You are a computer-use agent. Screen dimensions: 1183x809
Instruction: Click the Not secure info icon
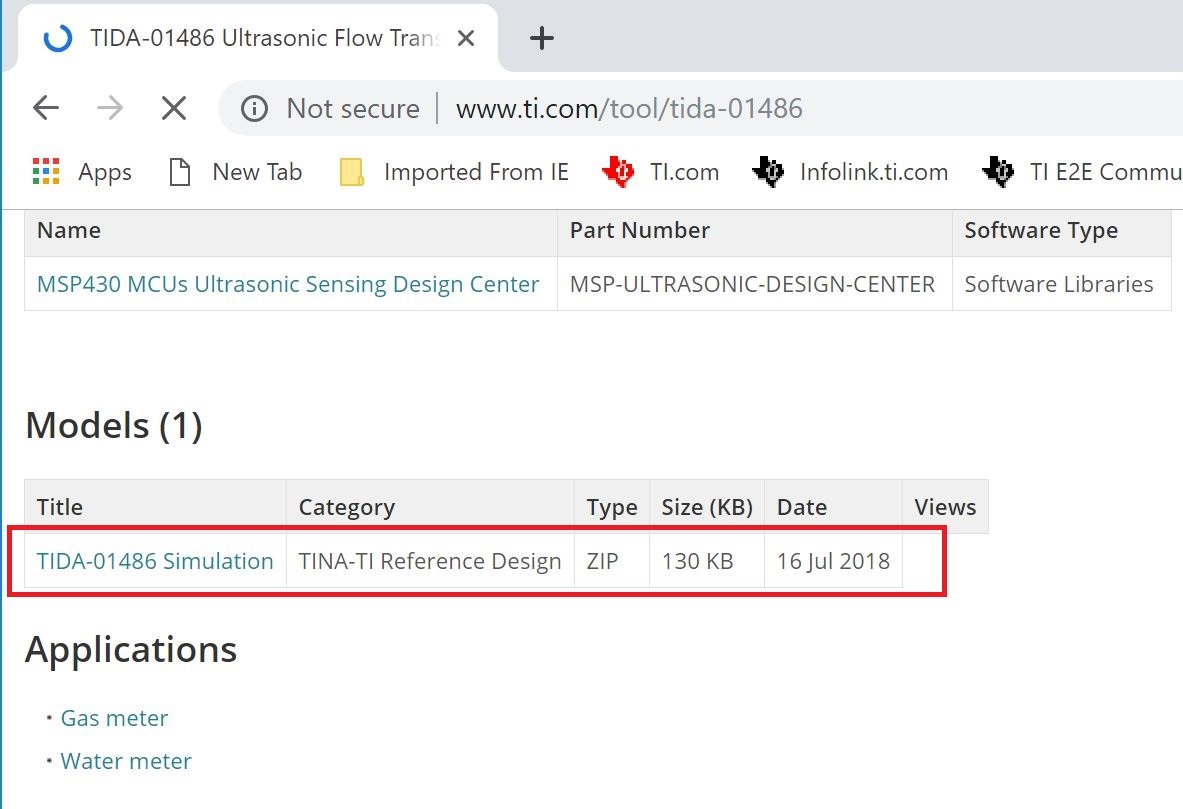click(255, 108)
